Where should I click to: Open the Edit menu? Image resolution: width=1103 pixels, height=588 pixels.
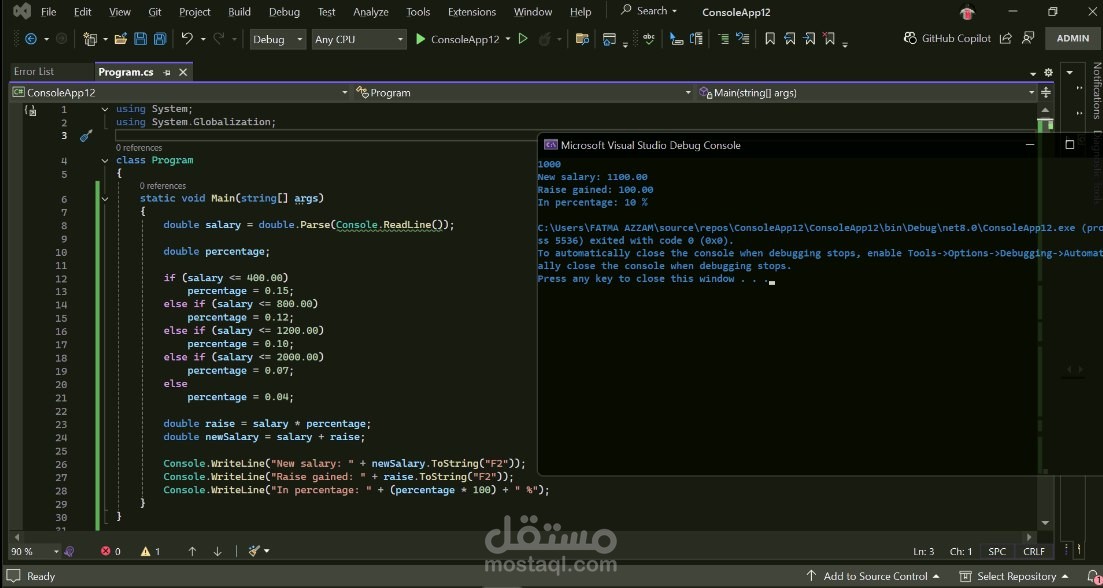[x=82, y=12]
